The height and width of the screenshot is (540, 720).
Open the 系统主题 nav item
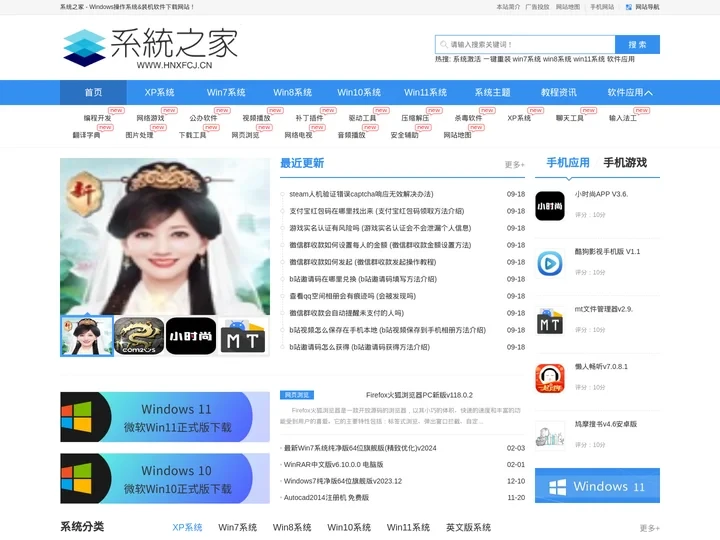(x=492, y=92)
